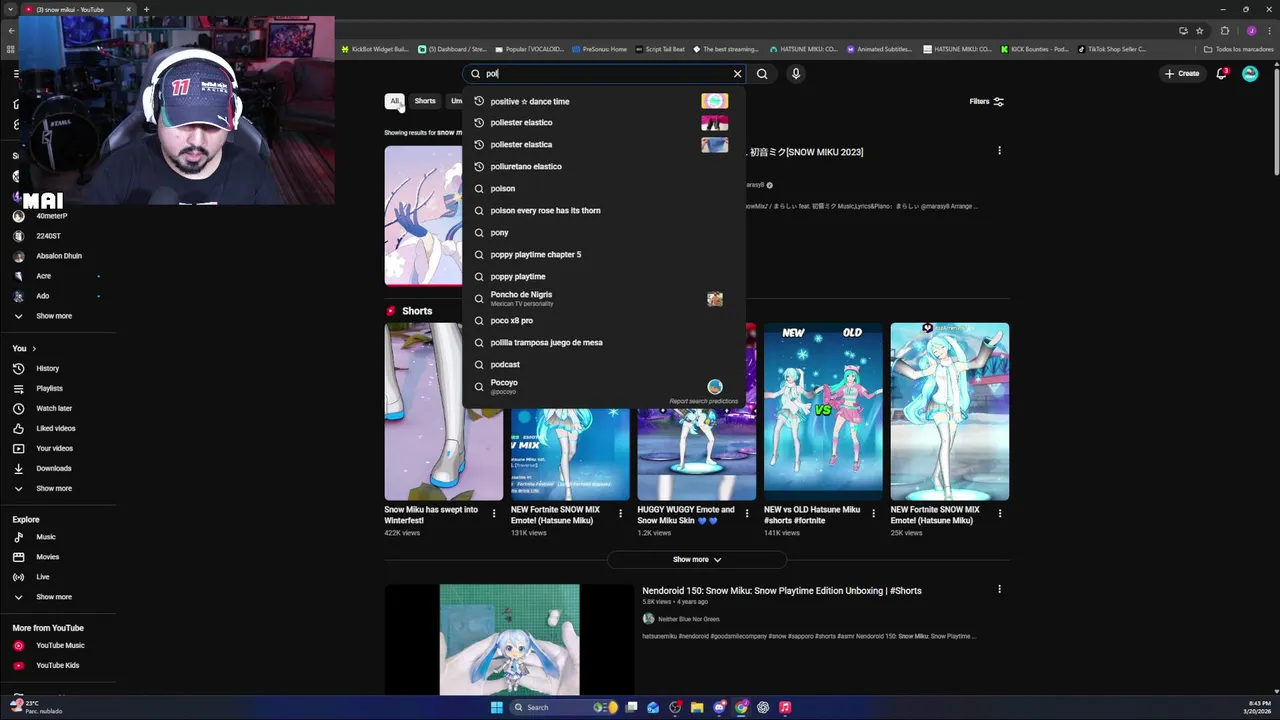Open the 'NEW vs OLD Hatsune Miku' short thumbnail

823,411
